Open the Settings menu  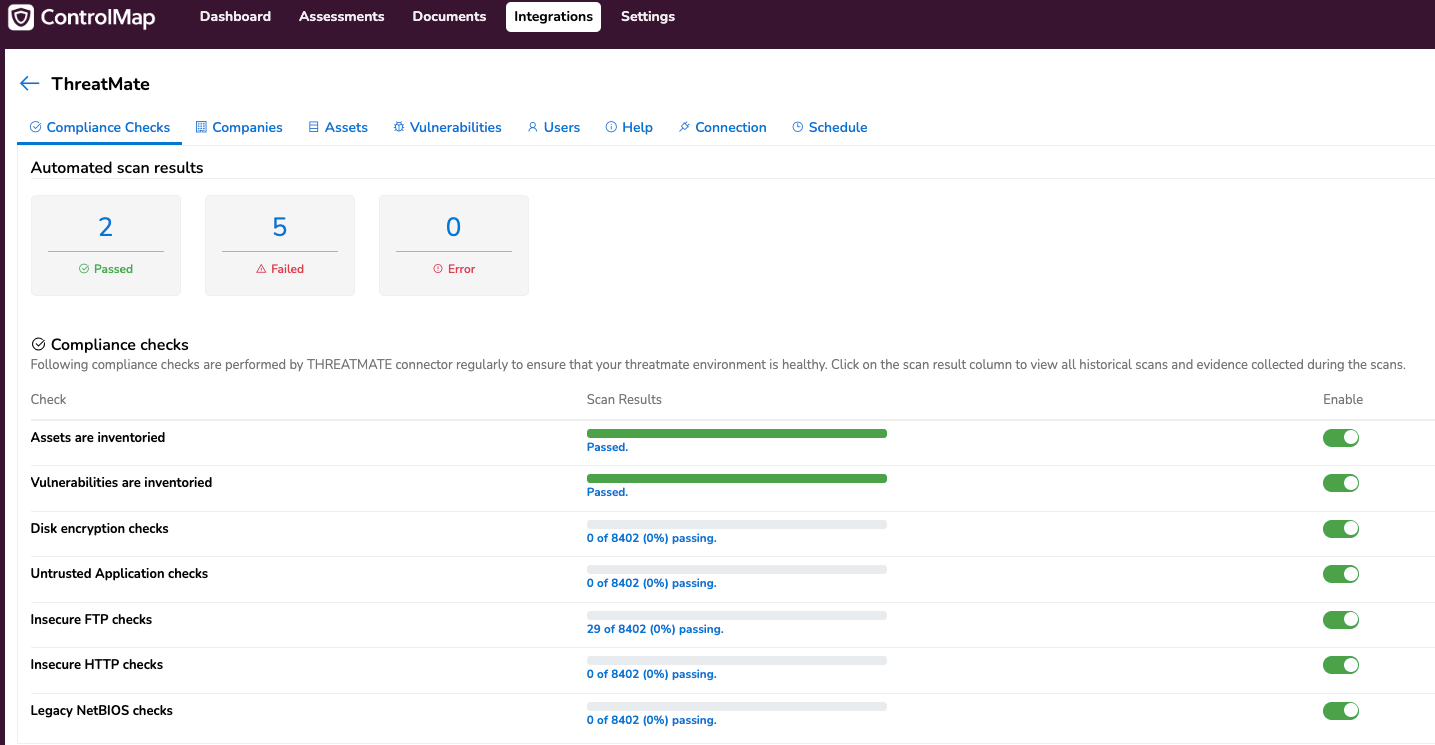tap(648, 16)
